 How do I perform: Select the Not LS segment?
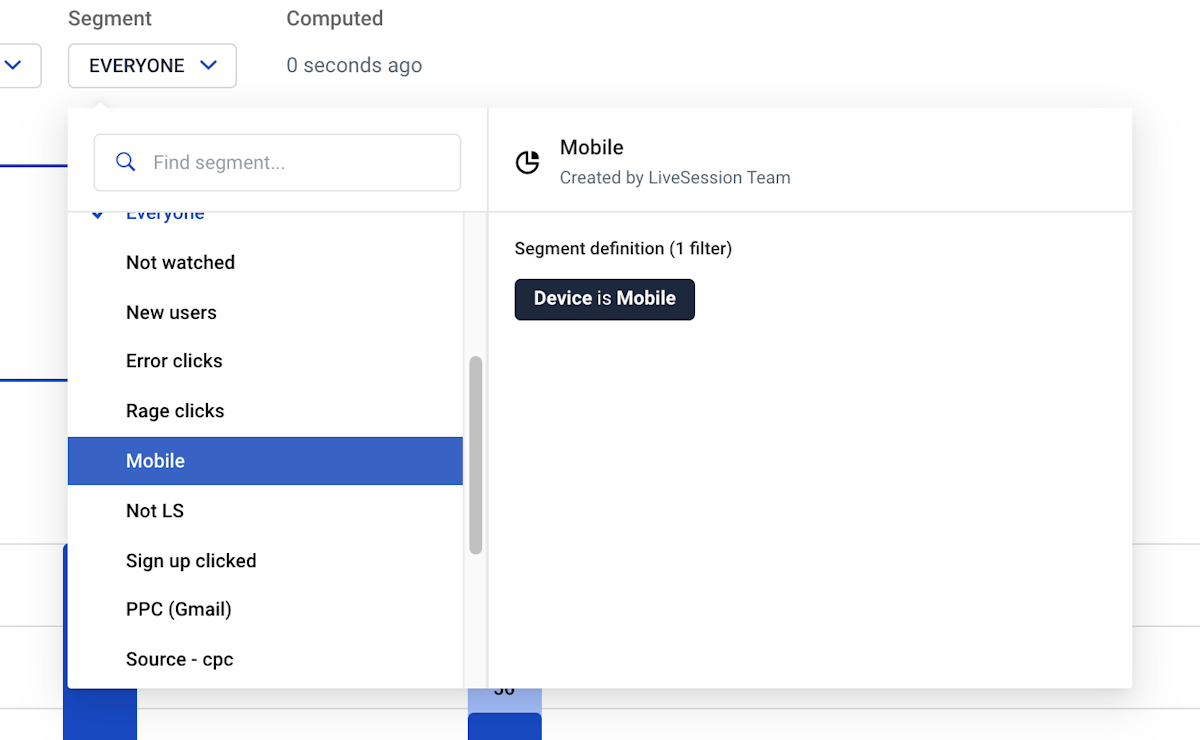(x=155, y=511)
